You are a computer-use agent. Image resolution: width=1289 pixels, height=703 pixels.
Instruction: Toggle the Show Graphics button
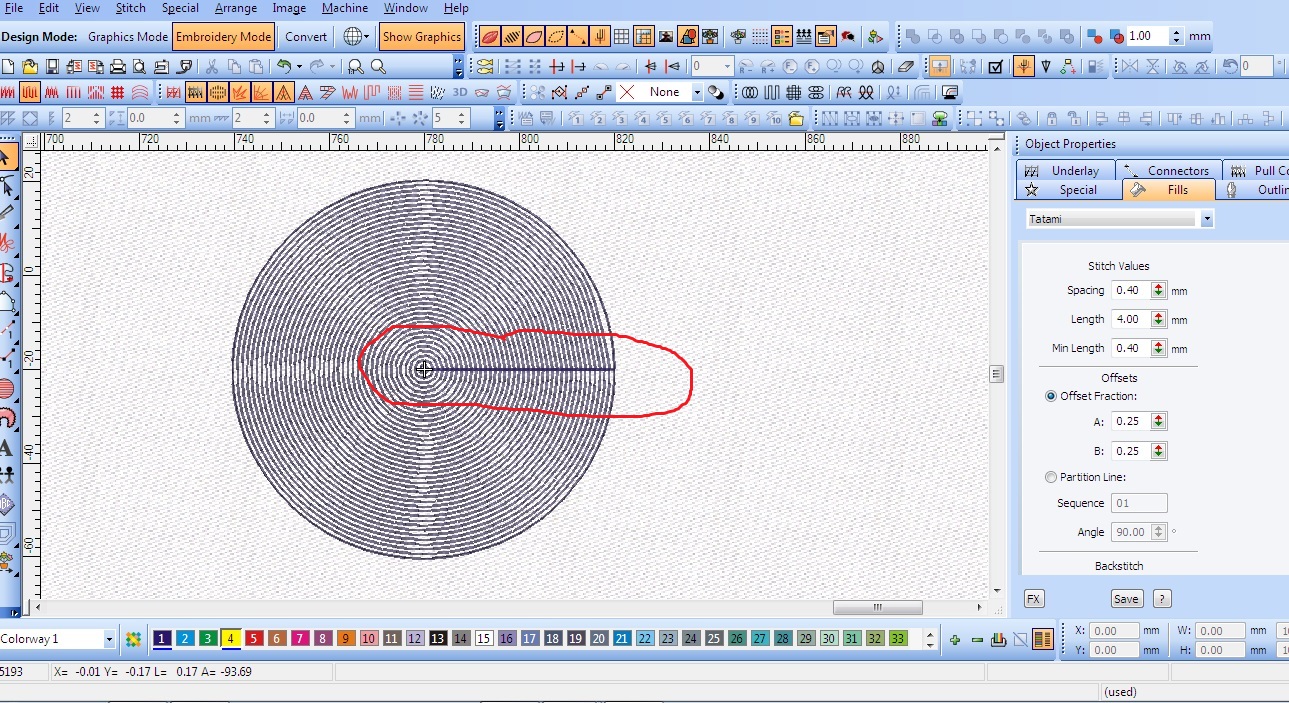[x=421, y=37]
